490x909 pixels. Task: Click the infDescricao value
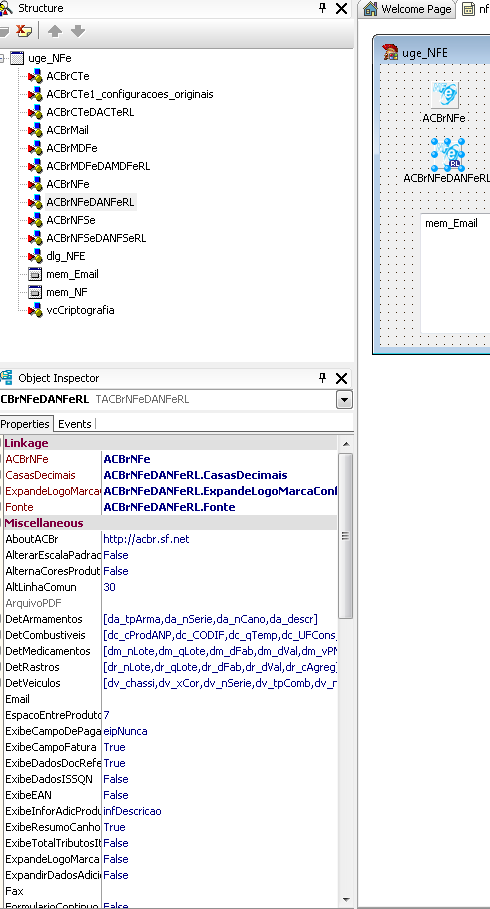click(132, 811)
